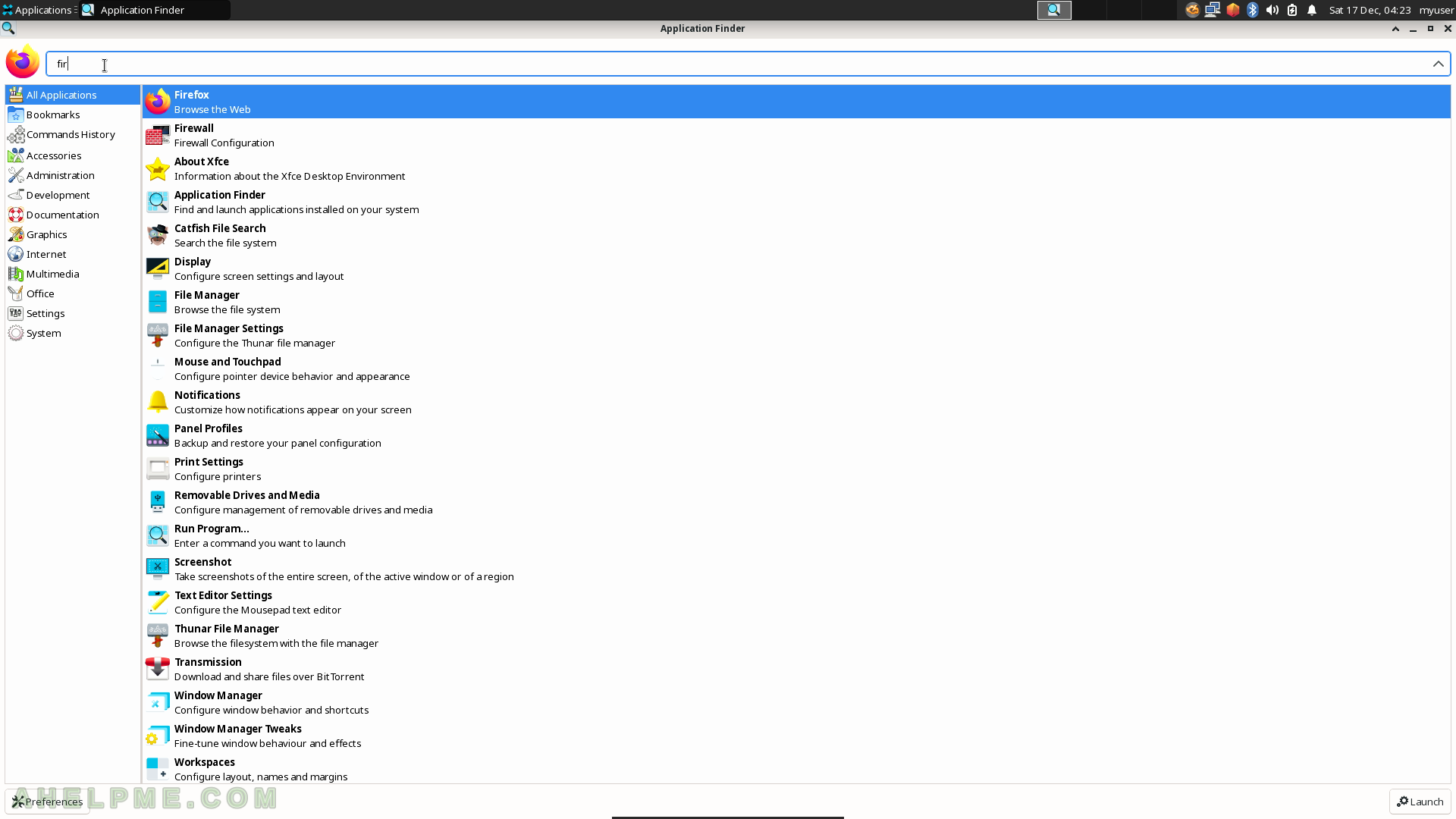Open the Preferences button
1456x819 pixels.
coord(47,802)
